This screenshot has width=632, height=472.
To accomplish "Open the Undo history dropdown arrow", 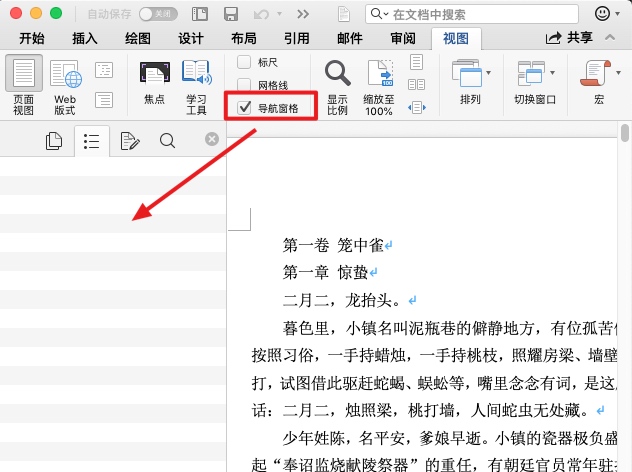I will coord(279,14).
